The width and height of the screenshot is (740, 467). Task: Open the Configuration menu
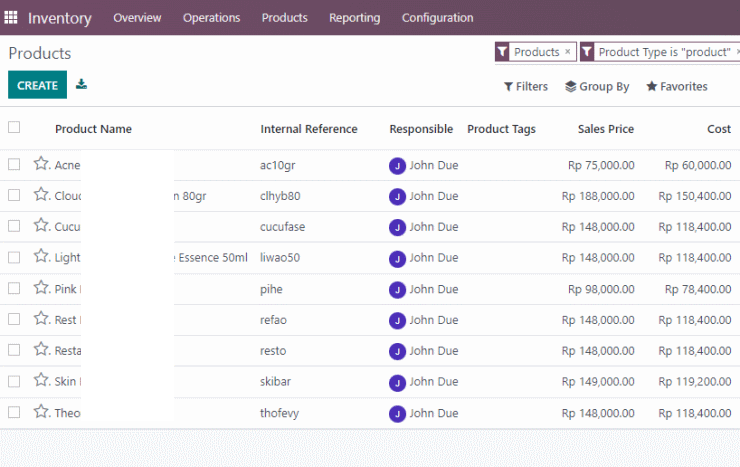[437, 17]
